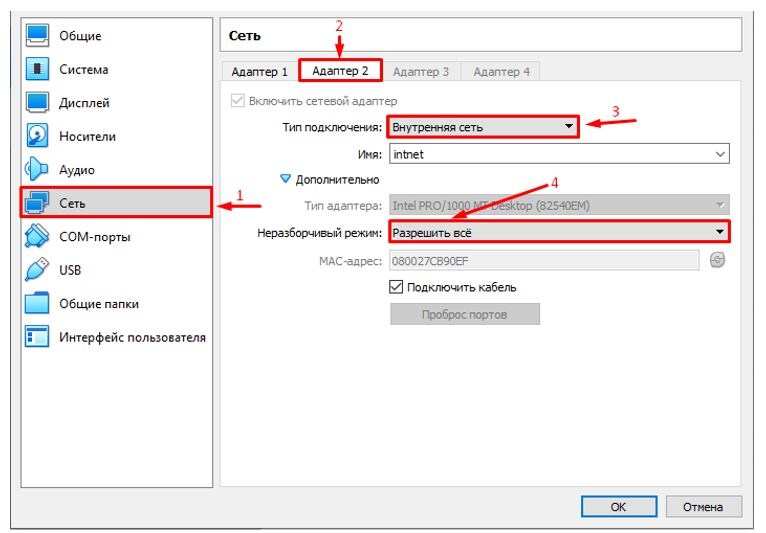Open the Тип адаптера dropdown
This screenshot has height=533, width=766.
559,205
